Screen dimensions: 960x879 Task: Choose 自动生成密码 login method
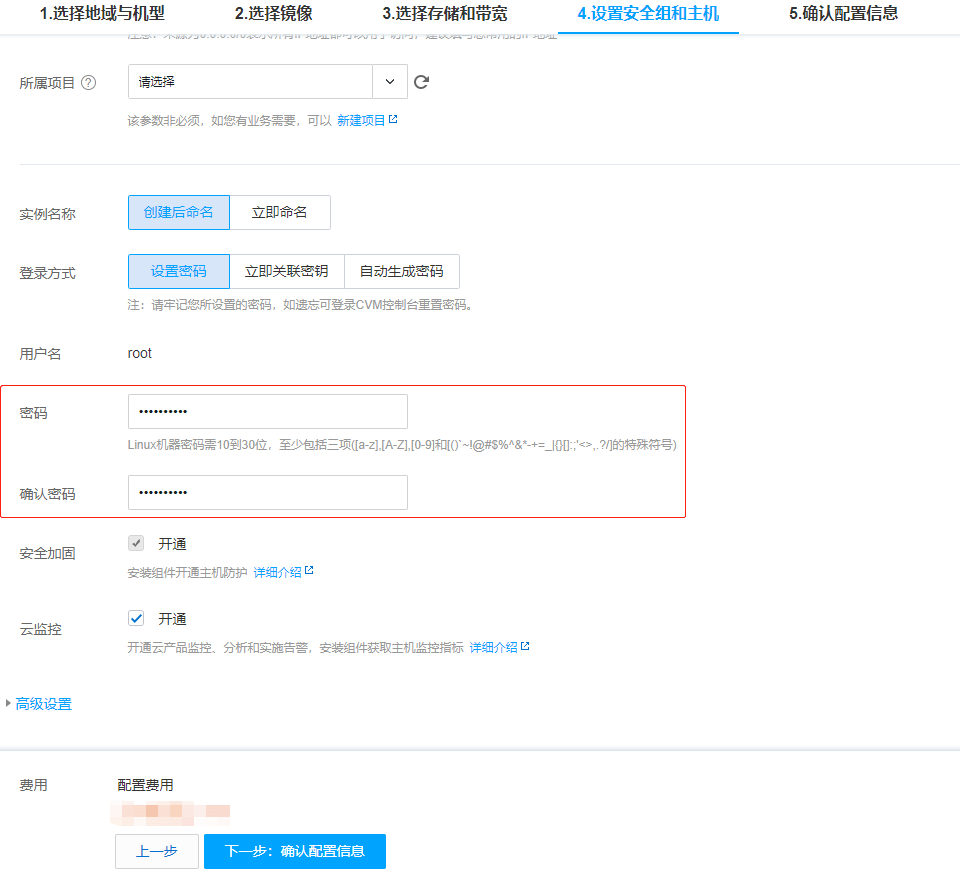pos(402,271)
